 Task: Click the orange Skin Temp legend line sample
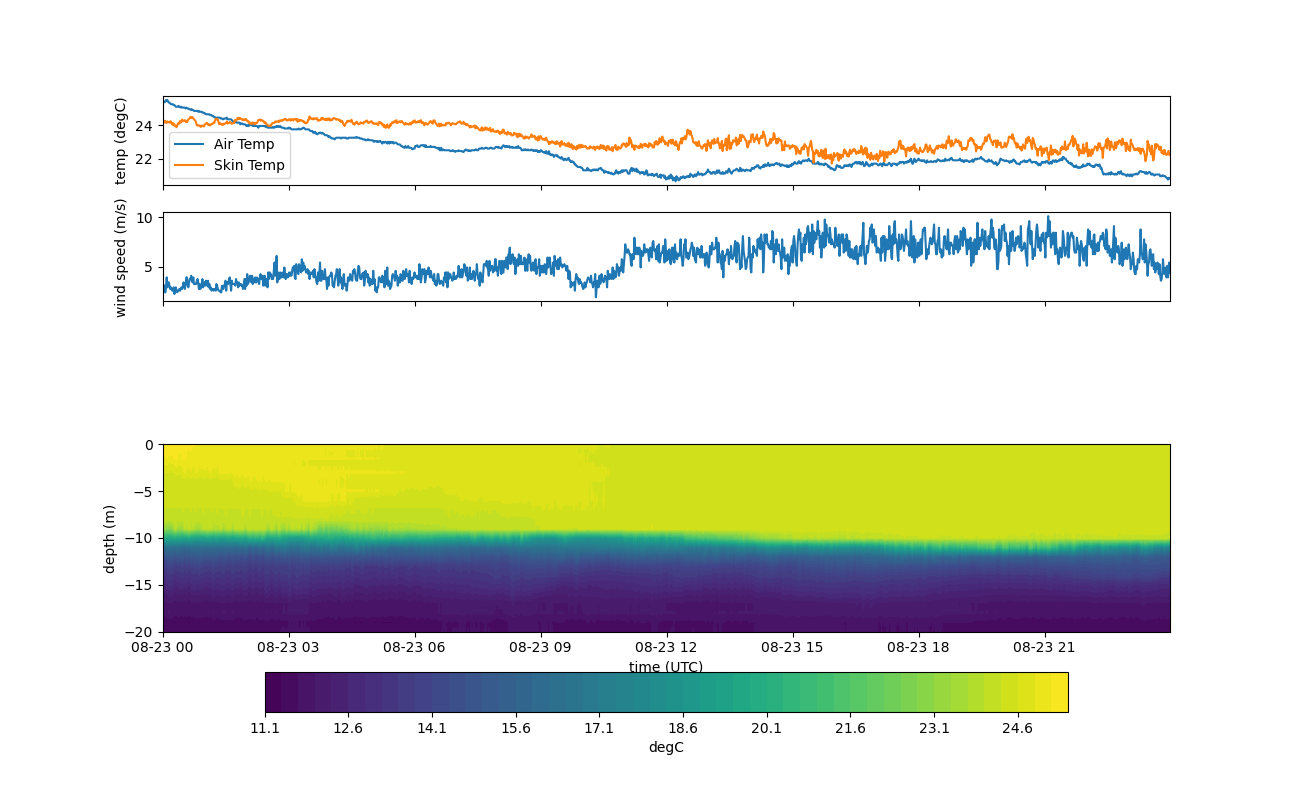[x=189, y=165]
